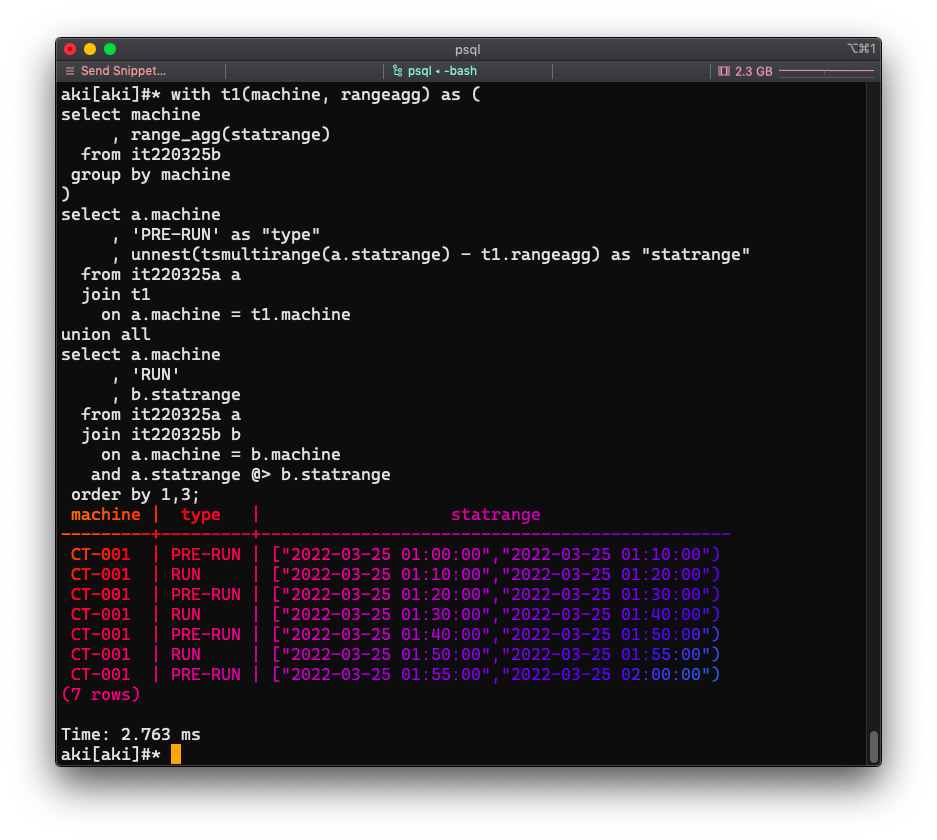The width and height of the screenshot is (937, 840).
Task: Click the green zoom window button
Action: pyautogui.click(x=110, y=49)
